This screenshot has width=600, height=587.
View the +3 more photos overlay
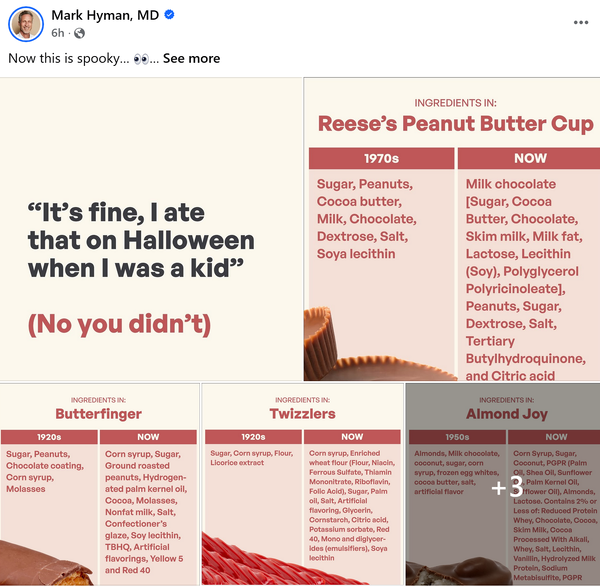(x=506, y=487)
